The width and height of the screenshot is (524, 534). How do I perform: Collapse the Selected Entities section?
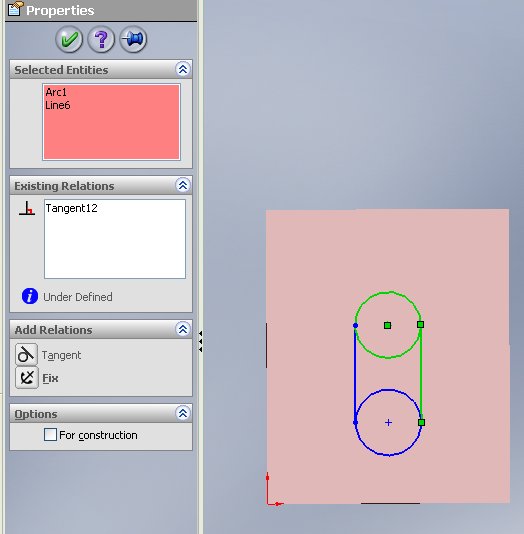click(x=183, y=69)
